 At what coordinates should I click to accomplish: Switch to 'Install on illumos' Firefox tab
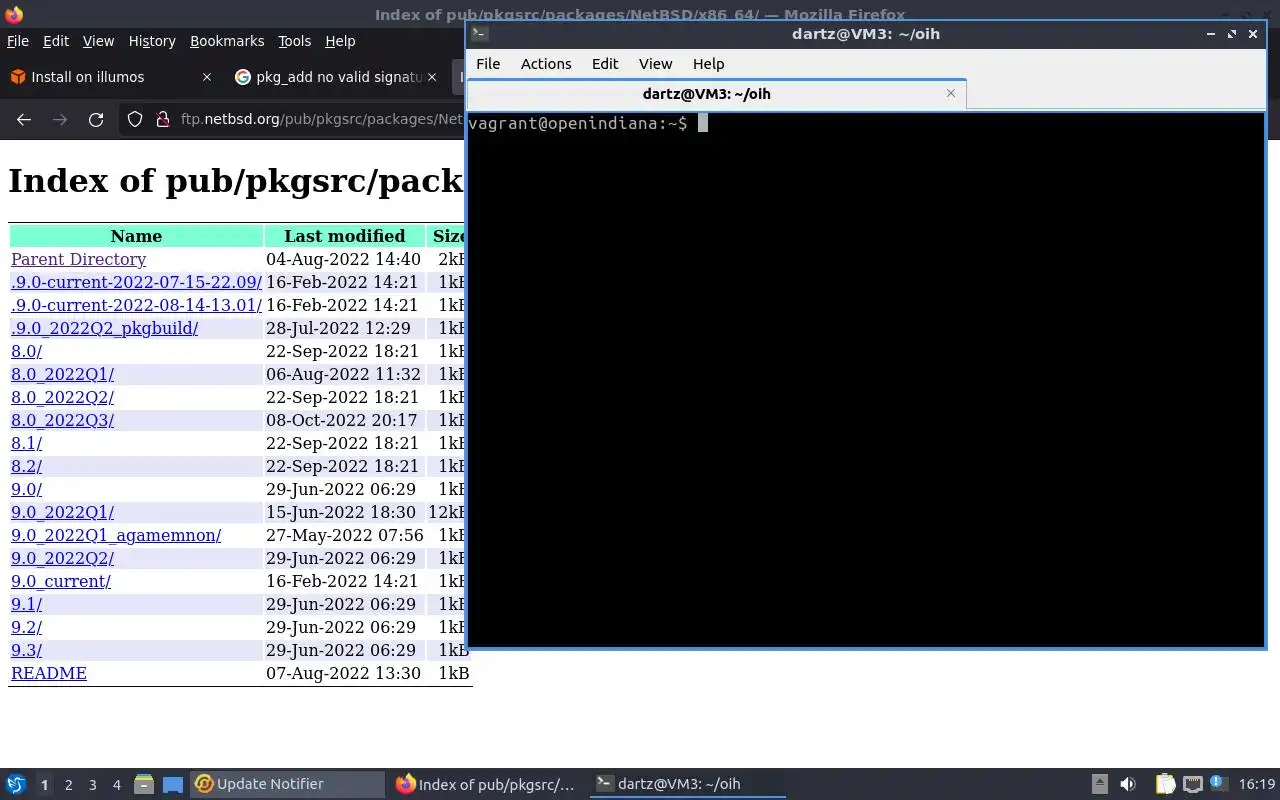(x=112, y=77)
